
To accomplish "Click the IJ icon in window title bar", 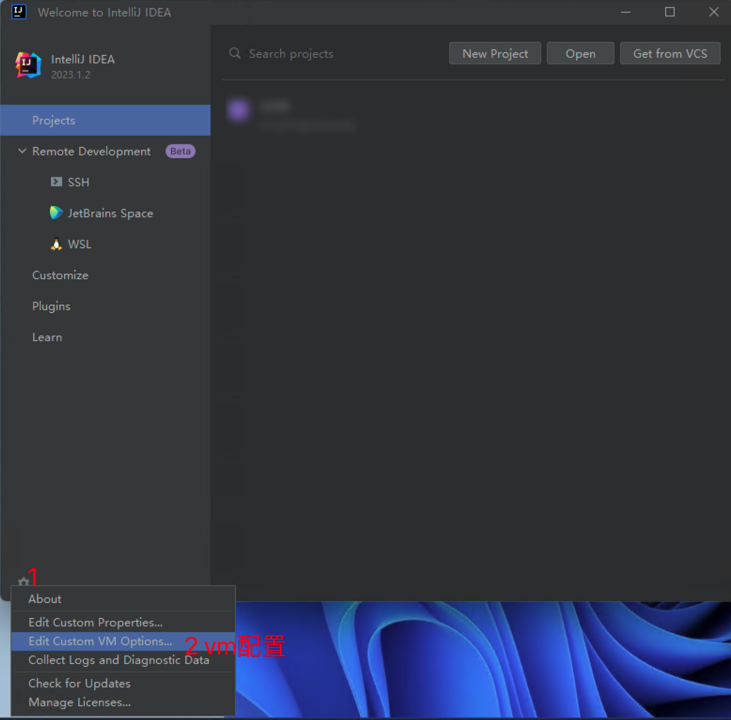I will (x=19, y=12).
